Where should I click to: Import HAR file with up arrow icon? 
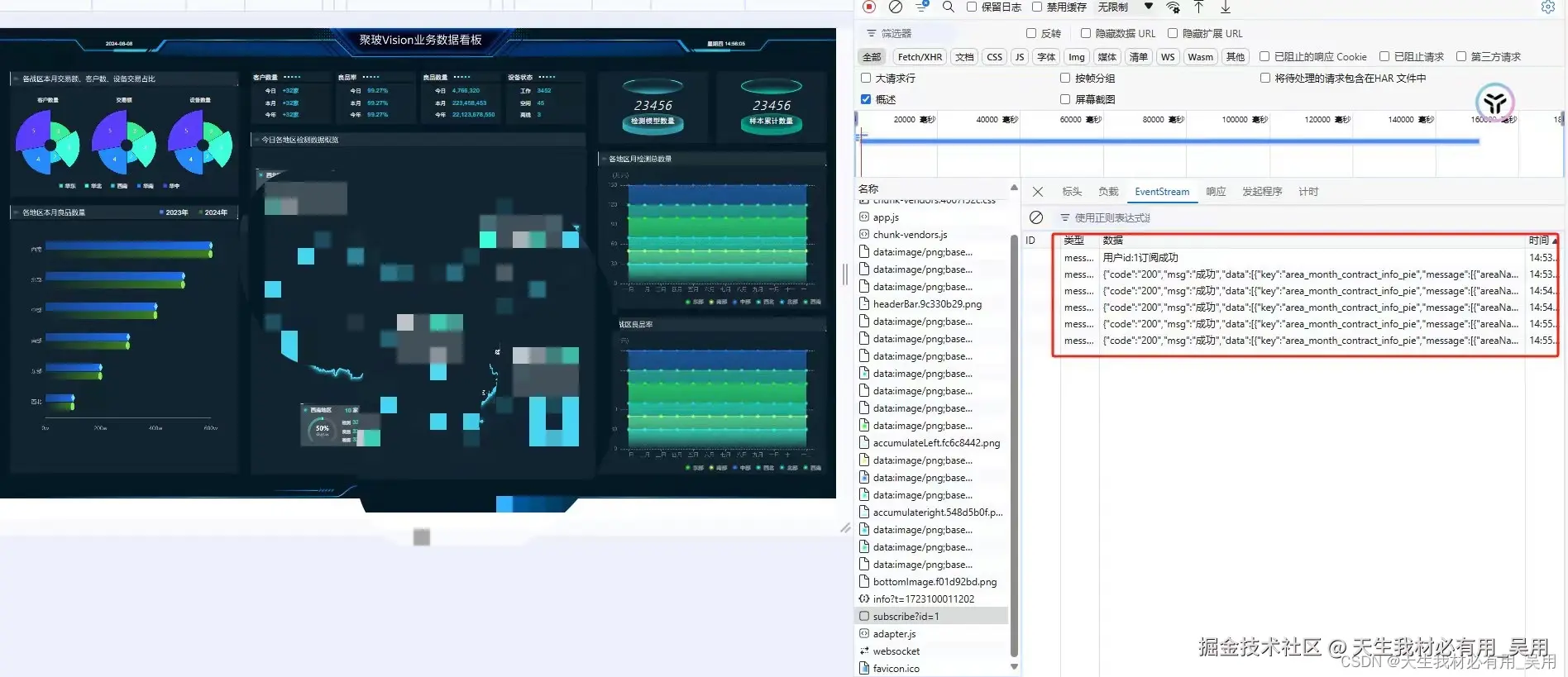(x=1198, y=7)
